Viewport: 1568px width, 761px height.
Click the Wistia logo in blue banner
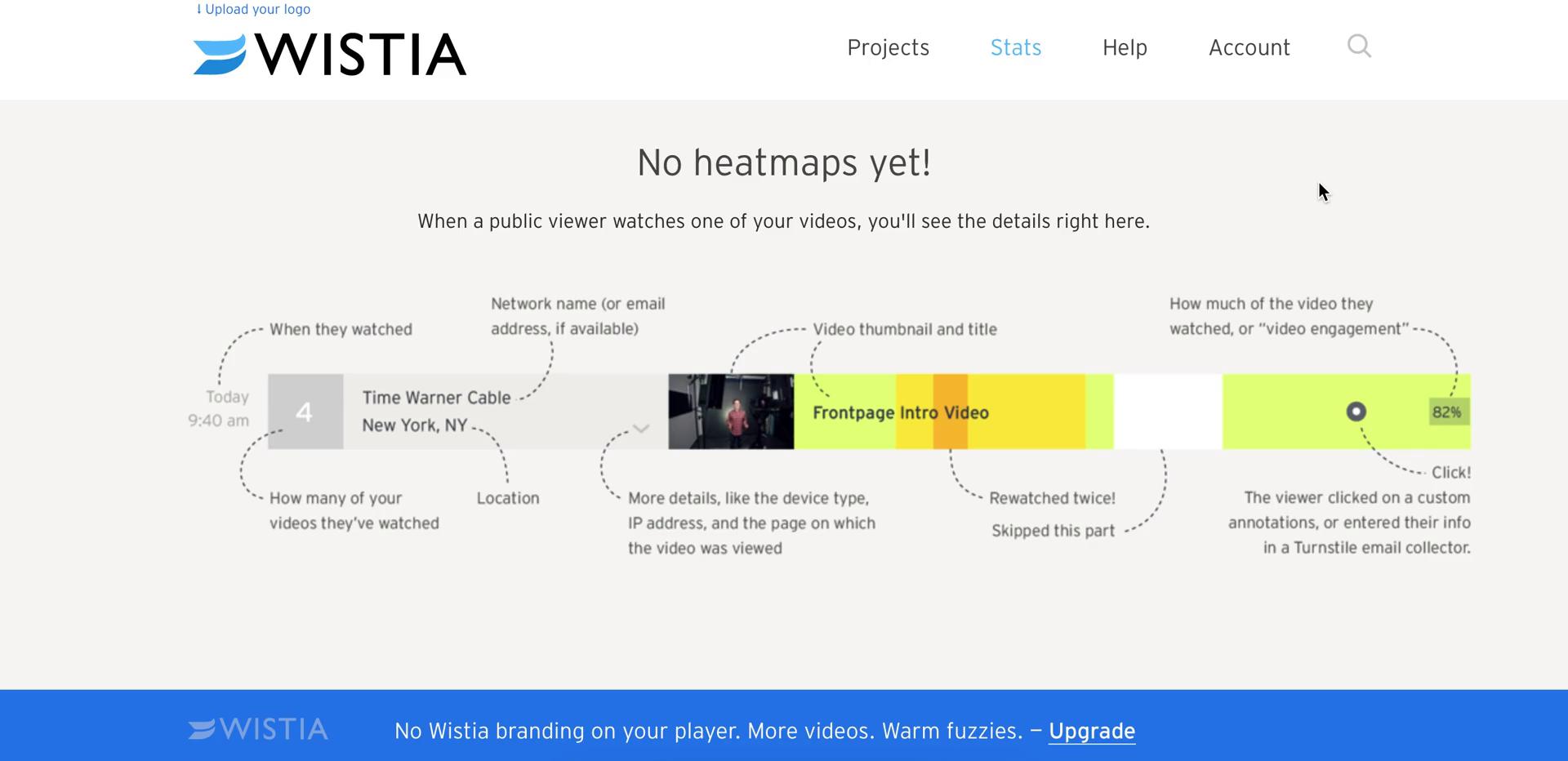pos(258,729)
